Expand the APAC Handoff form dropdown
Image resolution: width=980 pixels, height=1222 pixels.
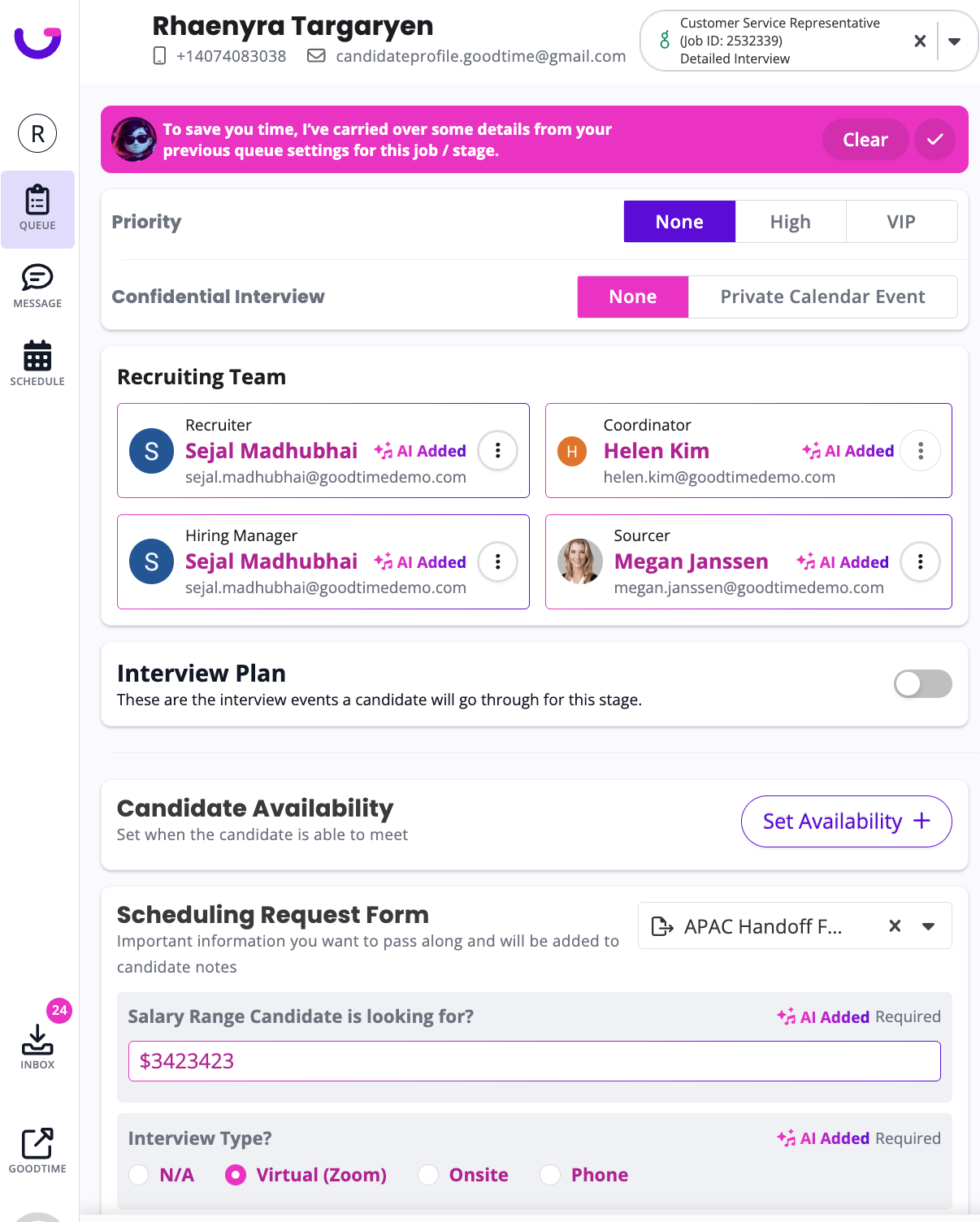tap(928, 926)
